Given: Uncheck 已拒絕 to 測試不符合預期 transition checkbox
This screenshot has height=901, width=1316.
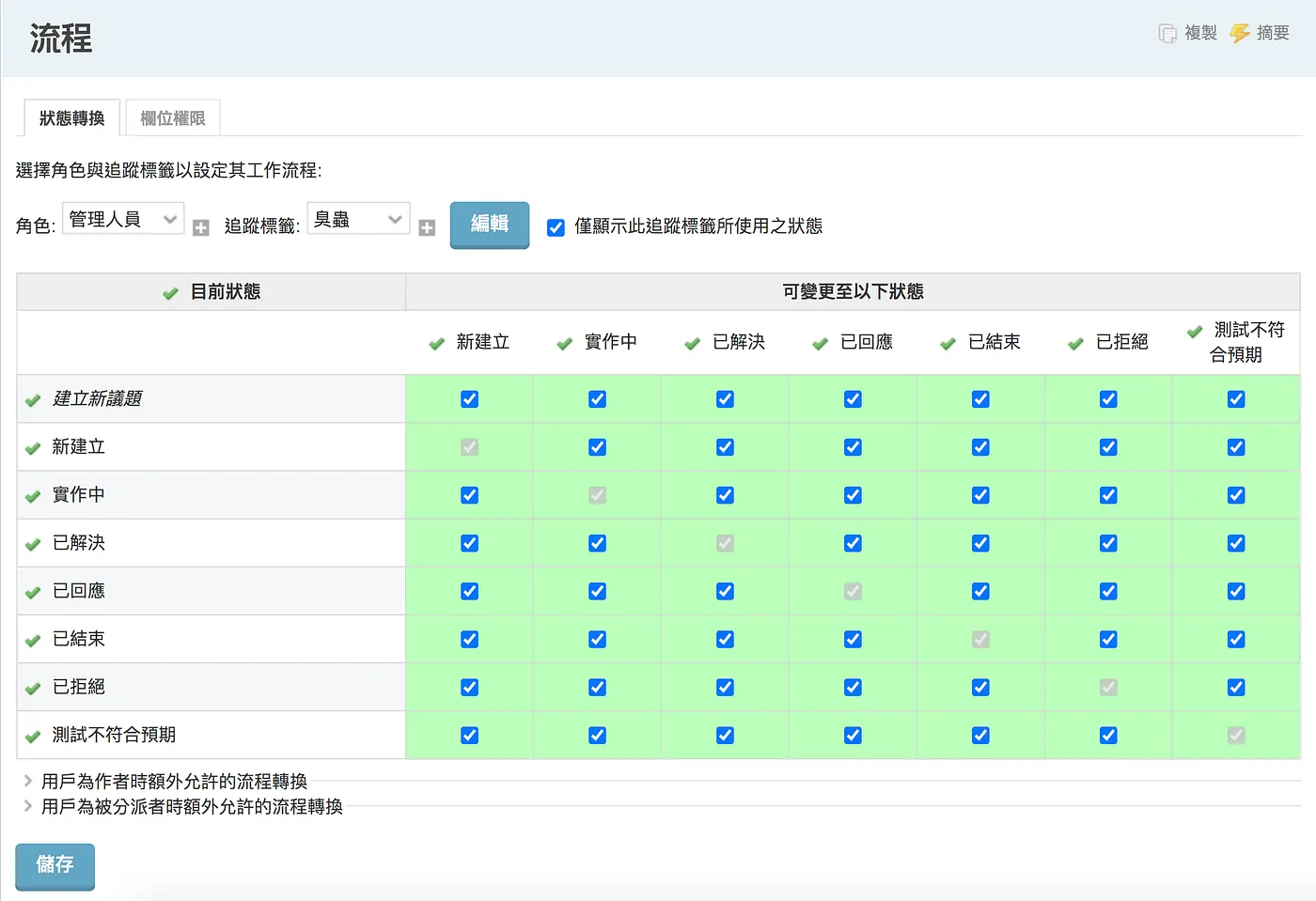Looking at the screenshot, I should (1236, 688).
